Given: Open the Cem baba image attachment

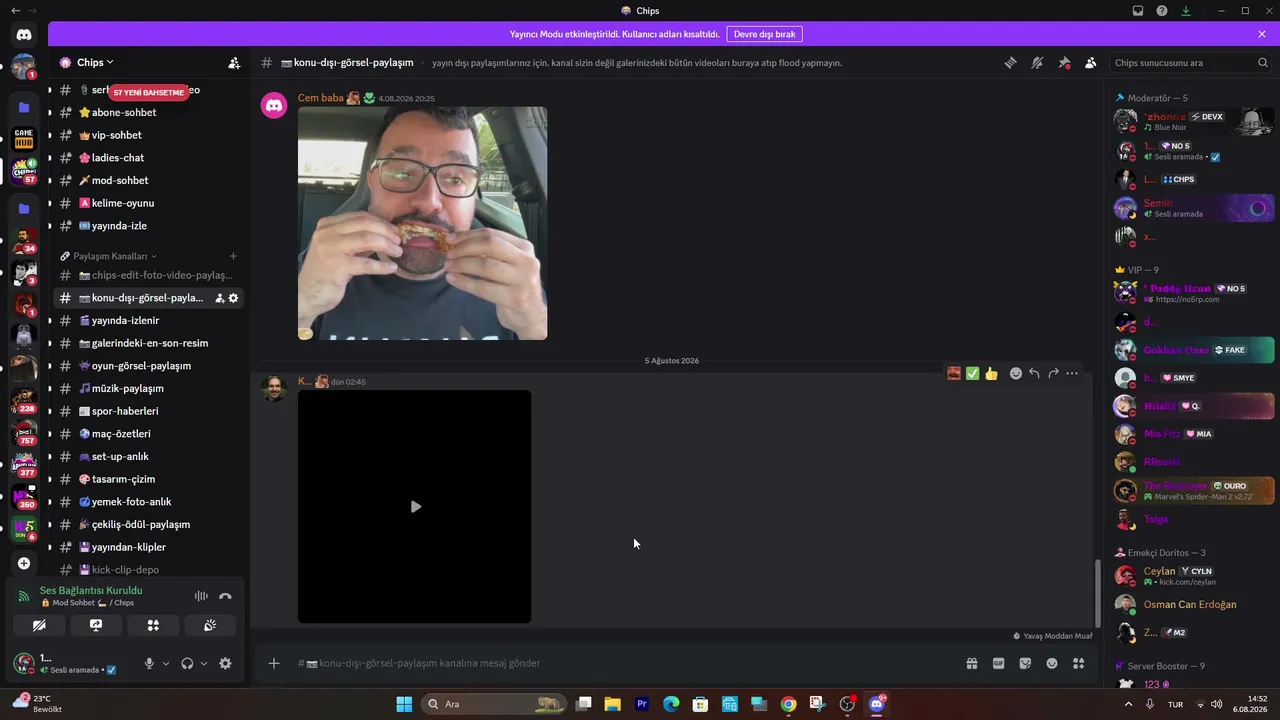Looking at the screenshot, I should [422, 223].
